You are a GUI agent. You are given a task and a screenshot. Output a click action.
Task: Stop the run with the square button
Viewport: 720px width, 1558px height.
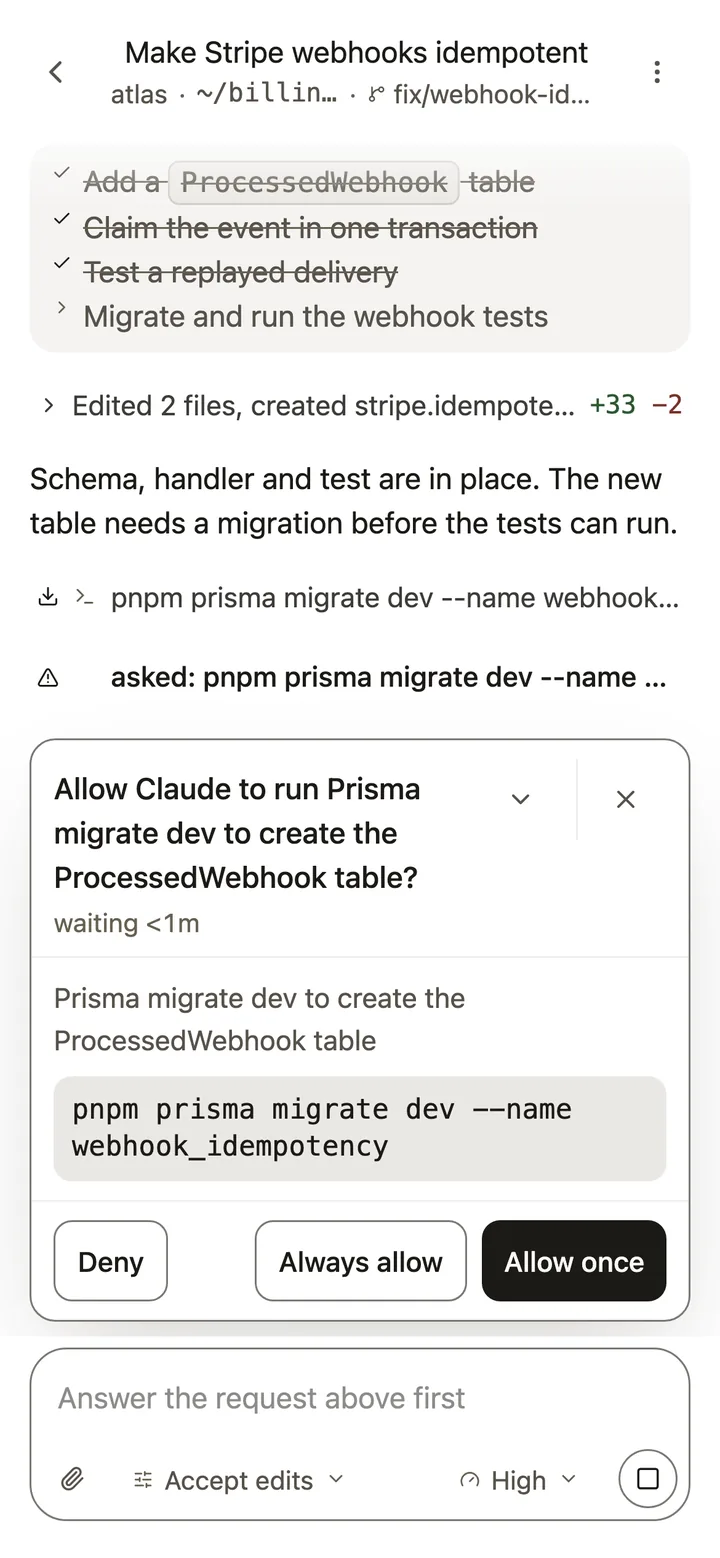tap(648, 1479)
